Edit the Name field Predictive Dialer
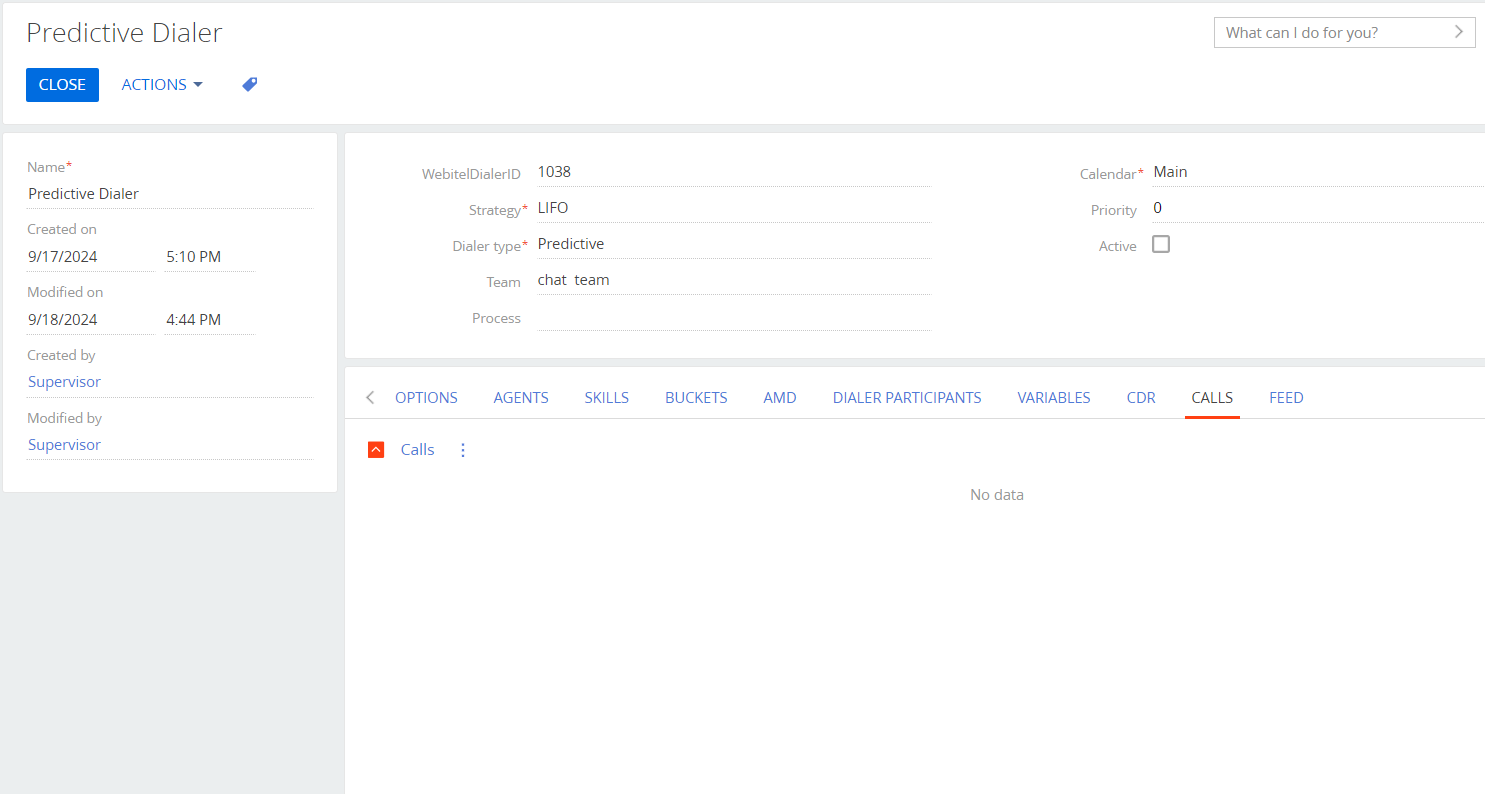The height and width of the screenshot is (794, 1485). [169, 194]
